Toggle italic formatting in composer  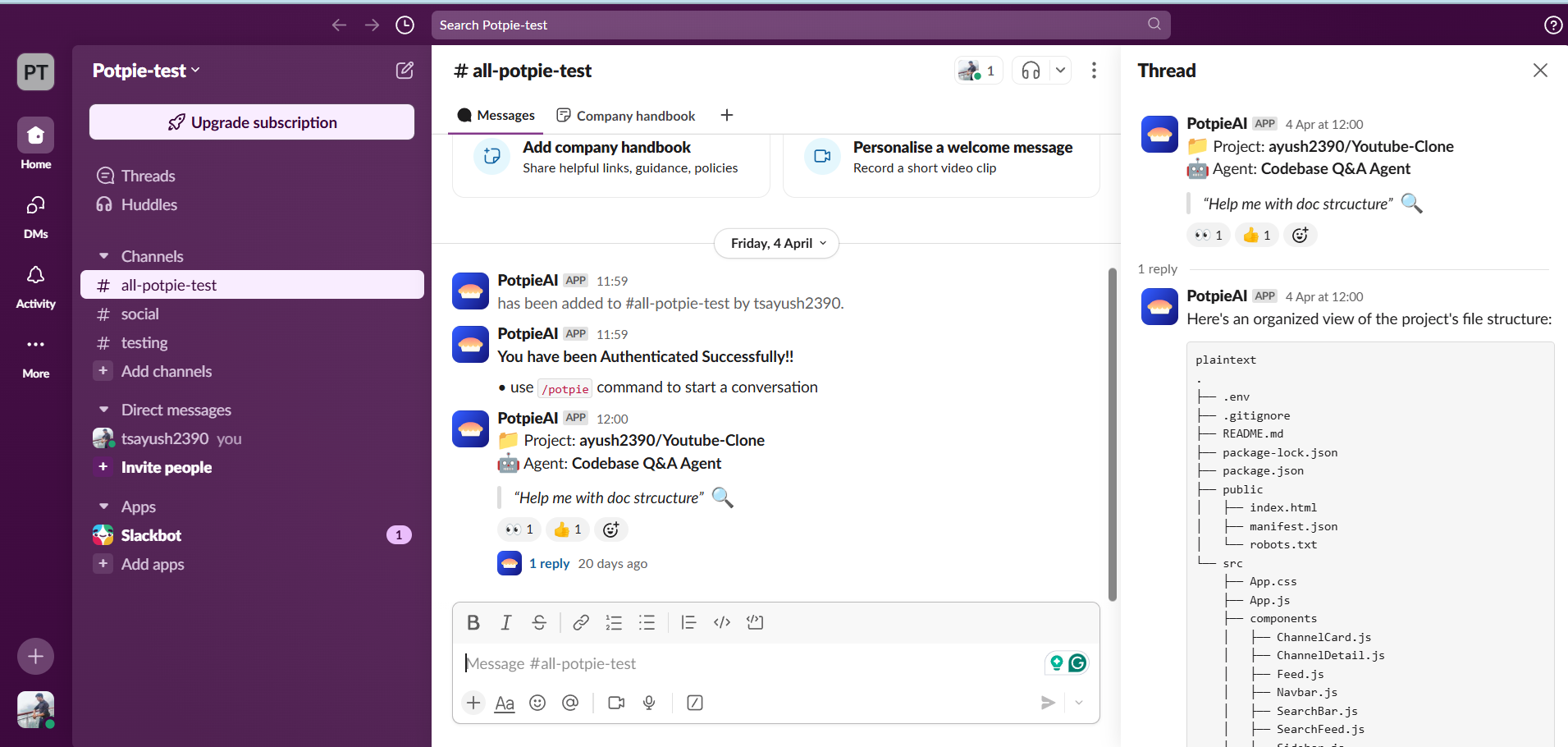(x=506, y=622)
